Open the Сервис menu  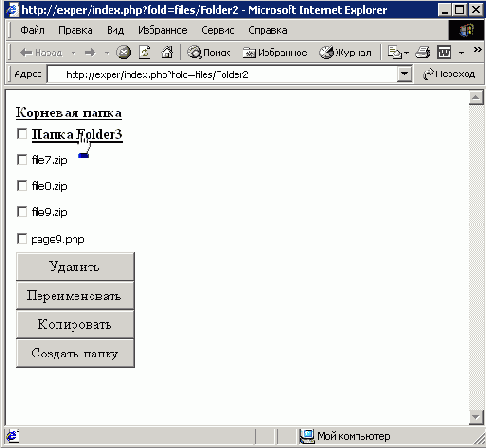coord(218,30)
